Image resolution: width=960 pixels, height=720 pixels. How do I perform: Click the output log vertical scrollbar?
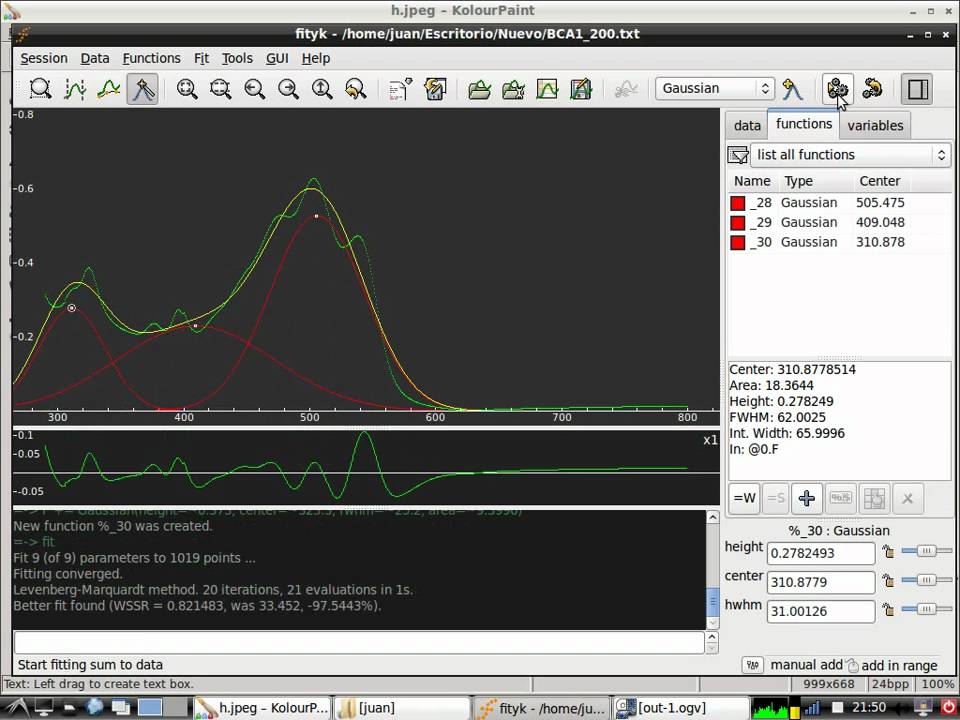point(712,569)
